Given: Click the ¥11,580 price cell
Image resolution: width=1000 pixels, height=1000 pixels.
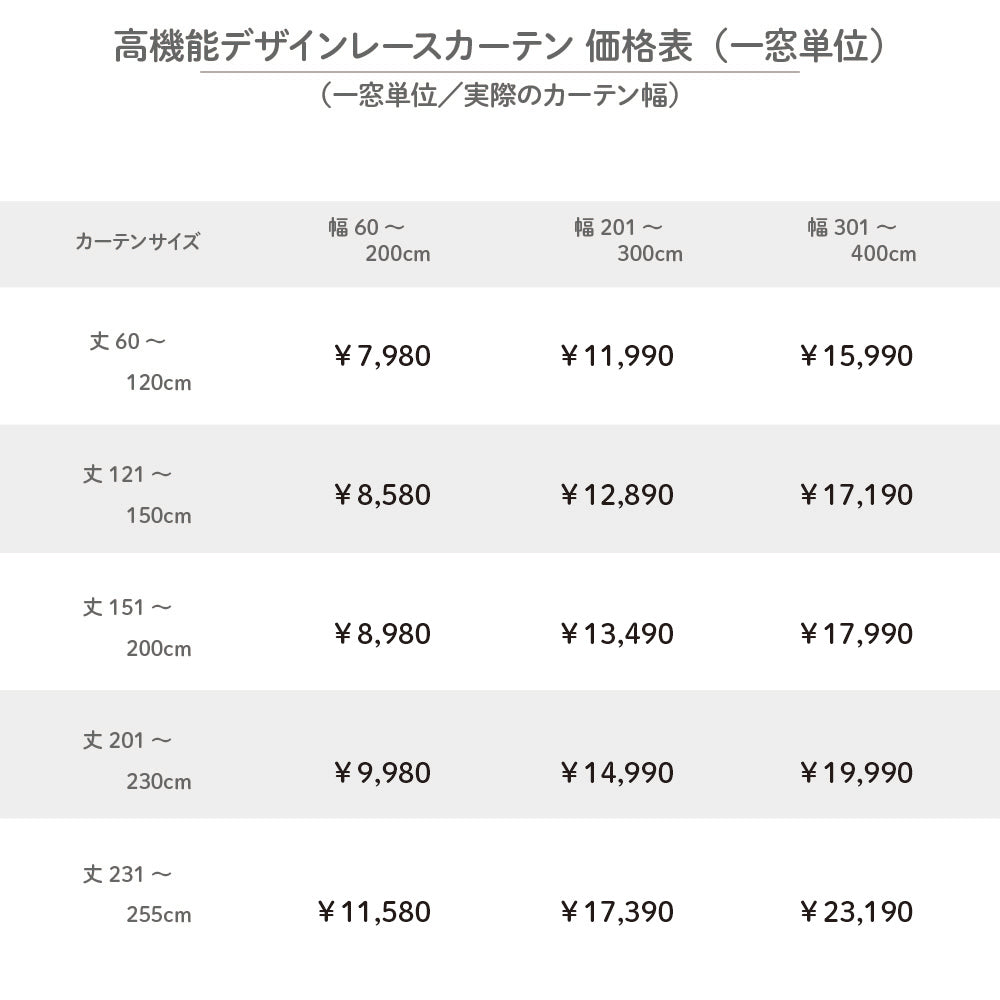Looking at the screenshot, I should 374,912.
